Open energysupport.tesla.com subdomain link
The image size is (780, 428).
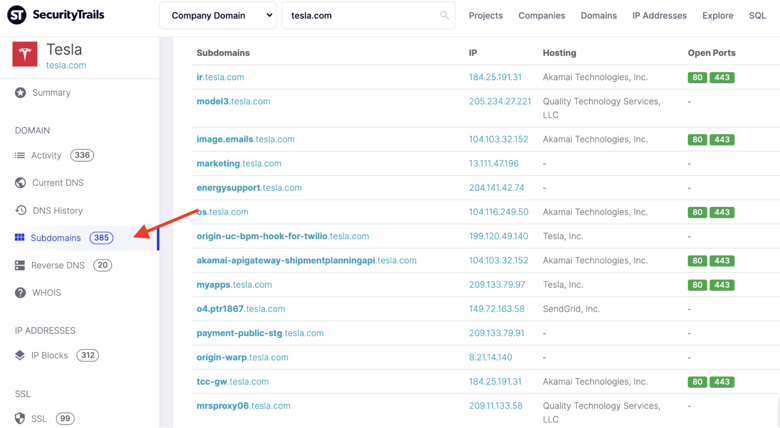click(x=249, y=188)
